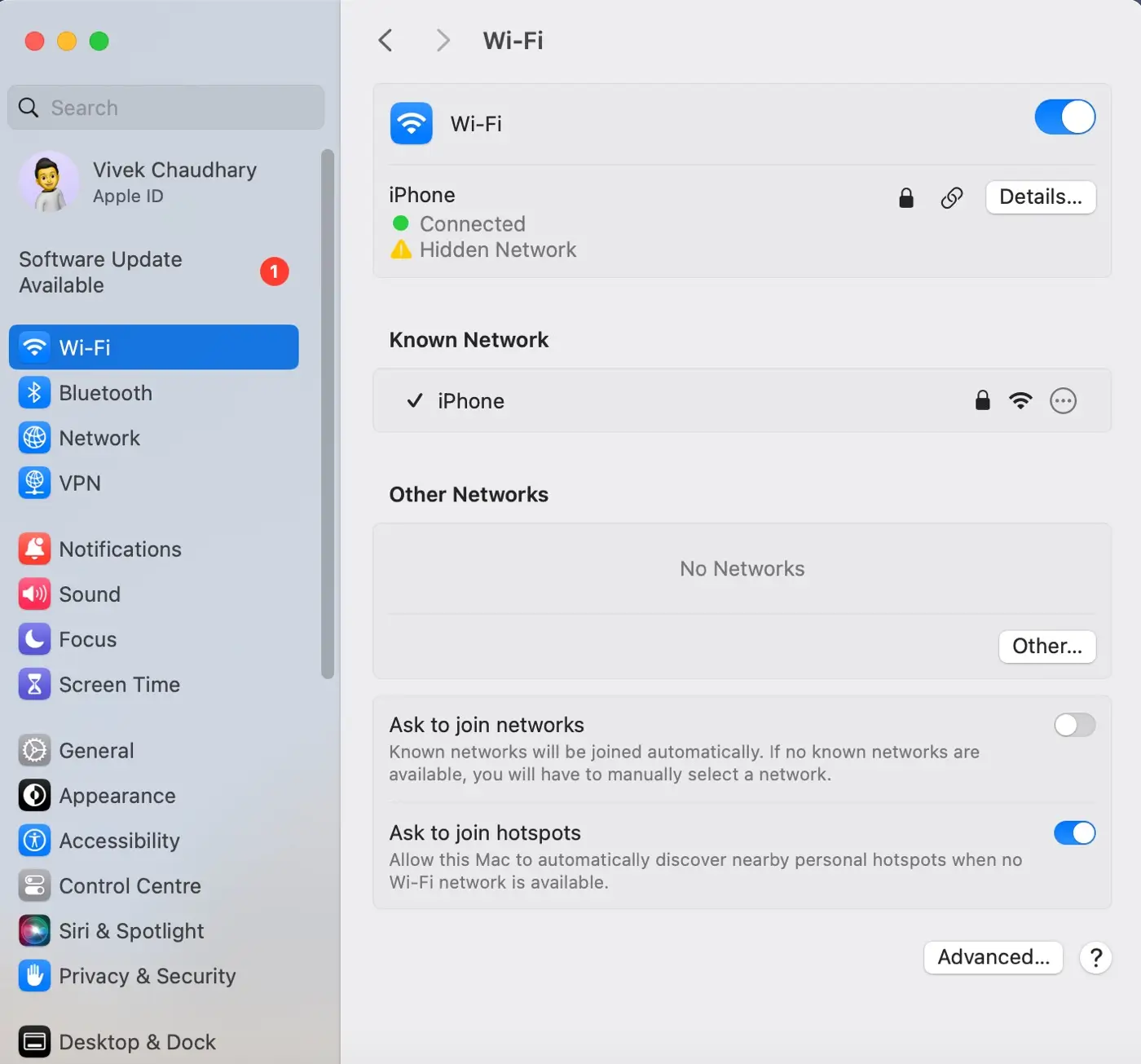Select Network in the sidebar
1141x1064 pixels.
tap(154, 438)
